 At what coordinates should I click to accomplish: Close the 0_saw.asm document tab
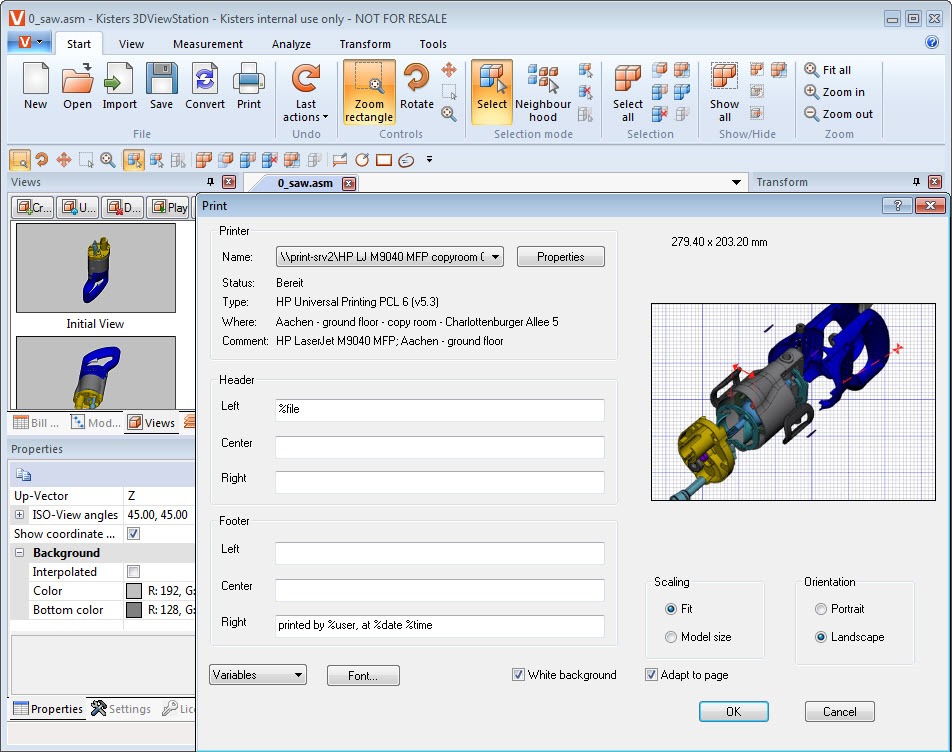[349, 183]
